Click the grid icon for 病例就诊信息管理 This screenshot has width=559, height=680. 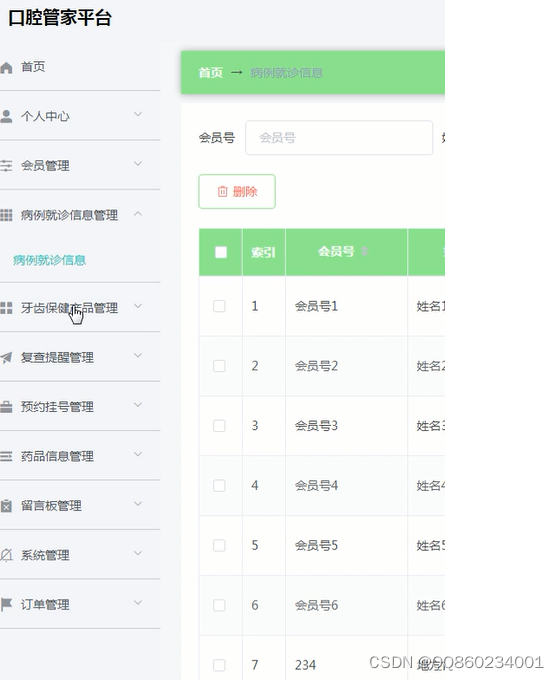(6, 215)
